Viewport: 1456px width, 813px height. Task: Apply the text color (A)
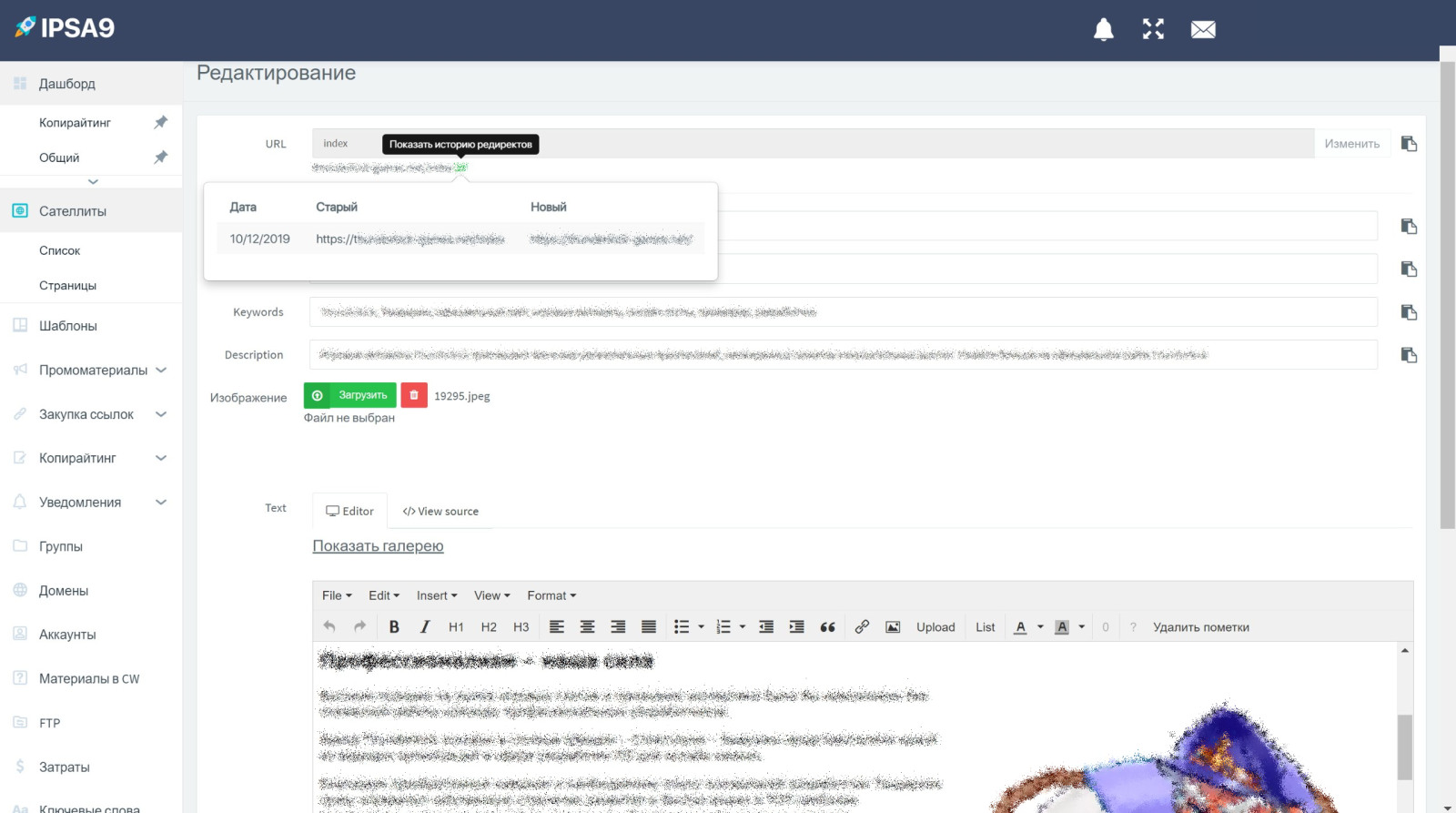click(1021, 626)
